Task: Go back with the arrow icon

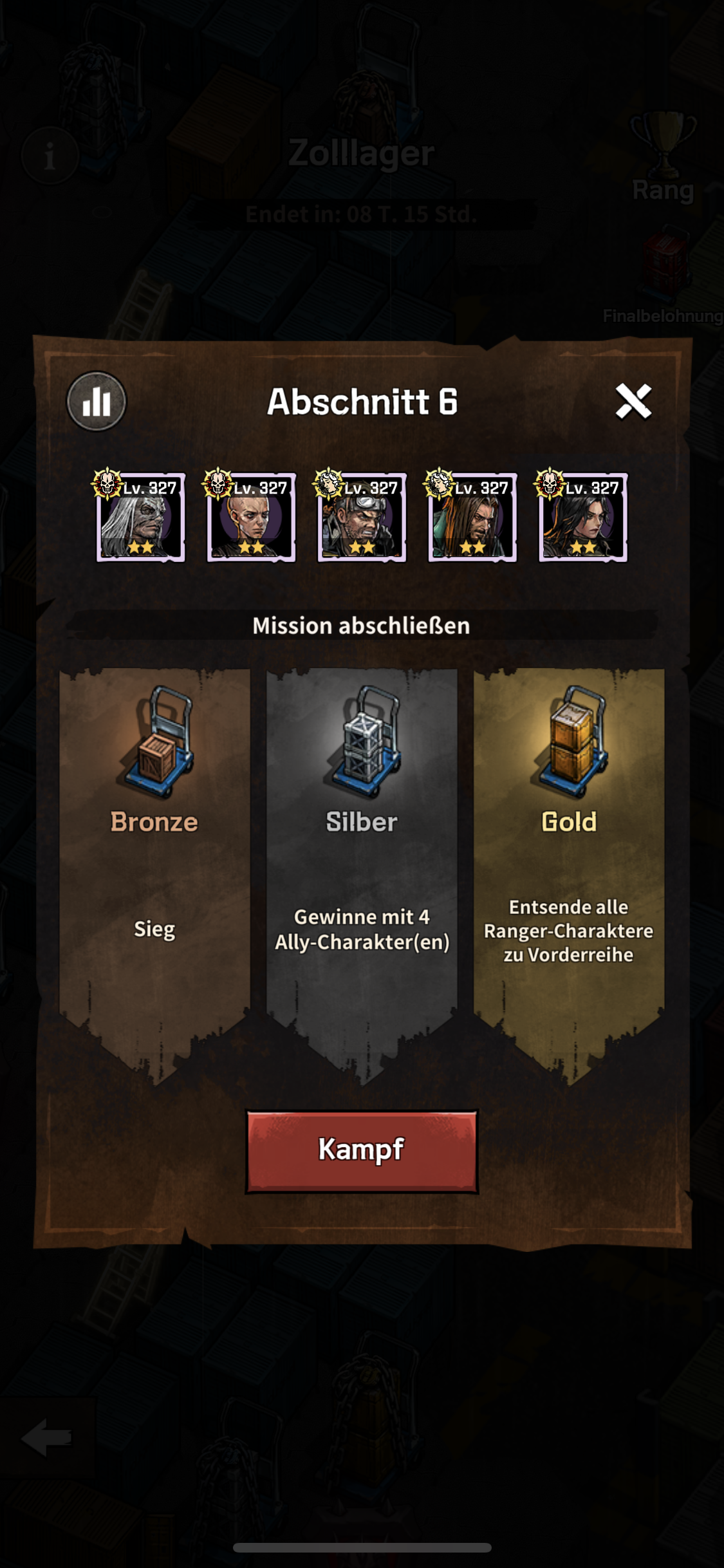Action: (46, 1437)
